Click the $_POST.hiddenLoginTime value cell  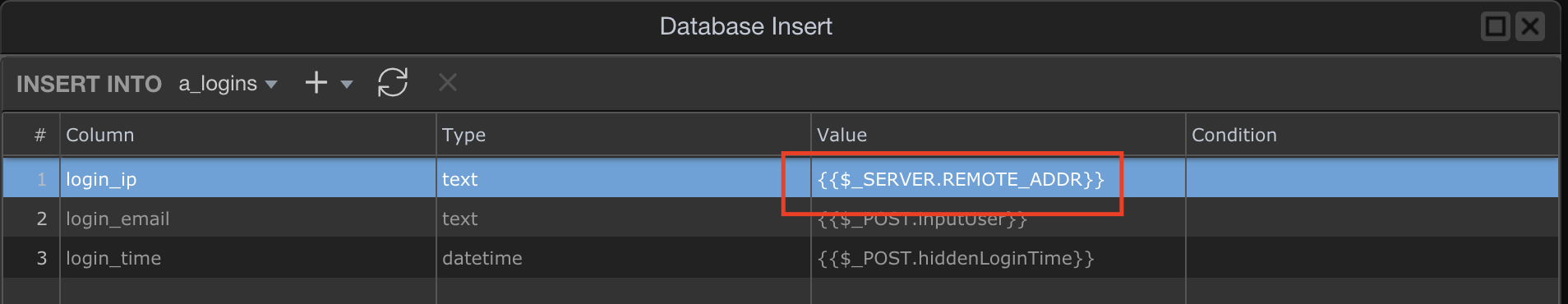click(x=998, y=258)
